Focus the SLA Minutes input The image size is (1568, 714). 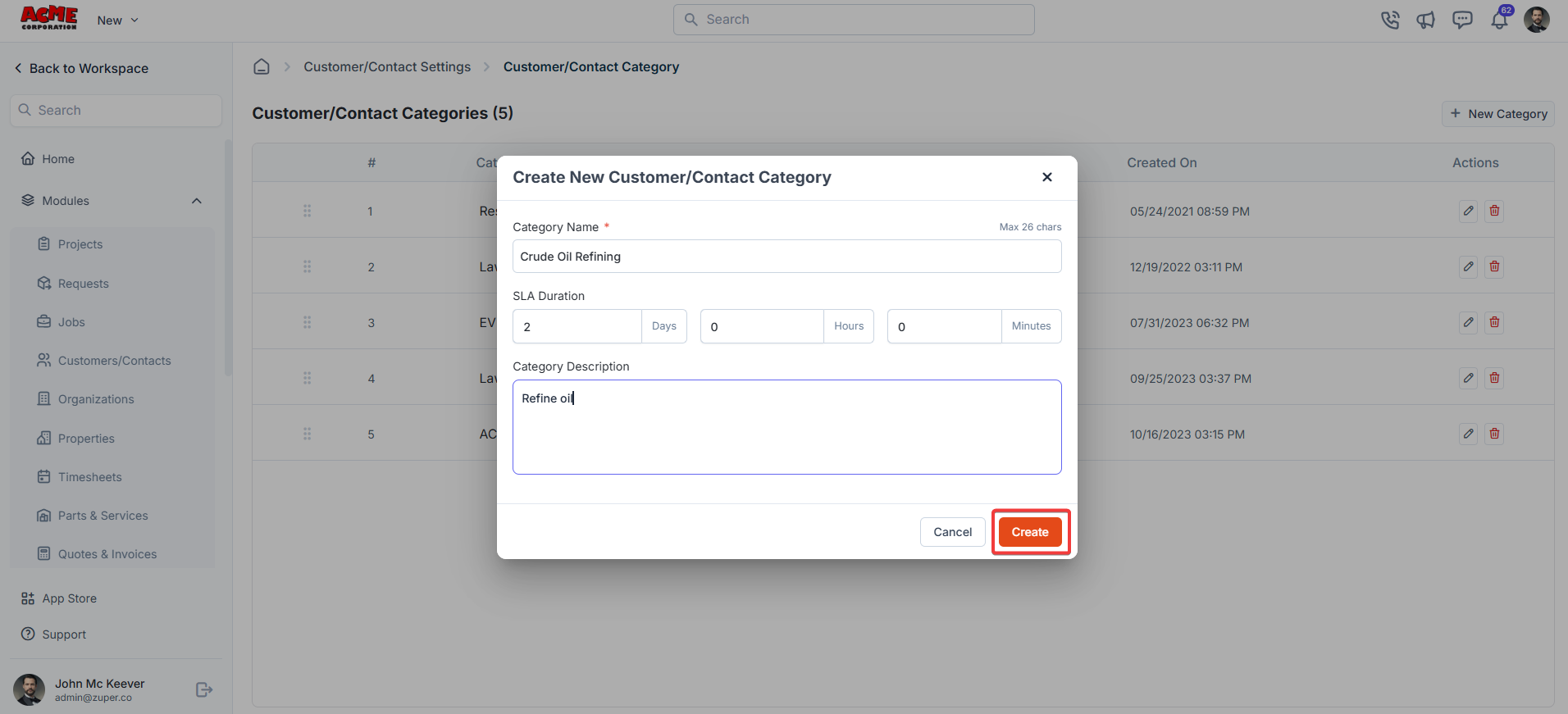point(945,326)
